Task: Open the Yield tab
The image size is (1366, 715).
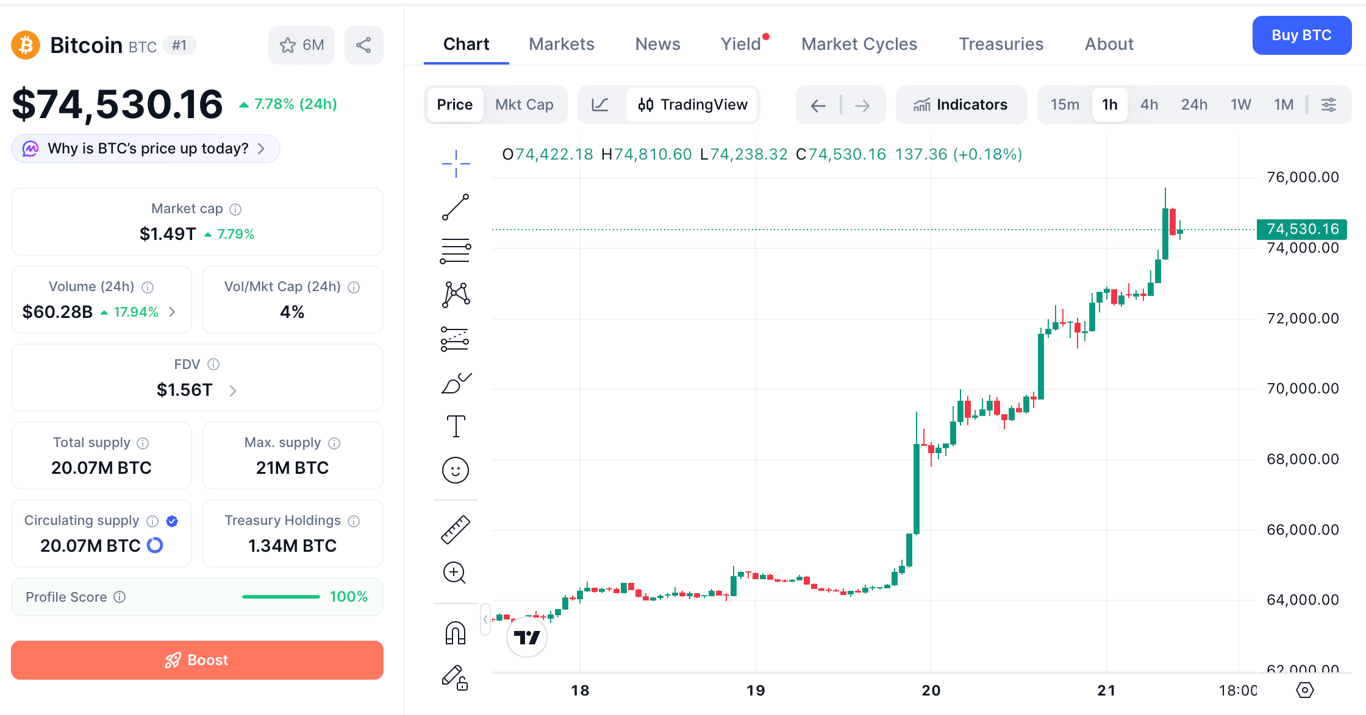Action: point(741,44)
